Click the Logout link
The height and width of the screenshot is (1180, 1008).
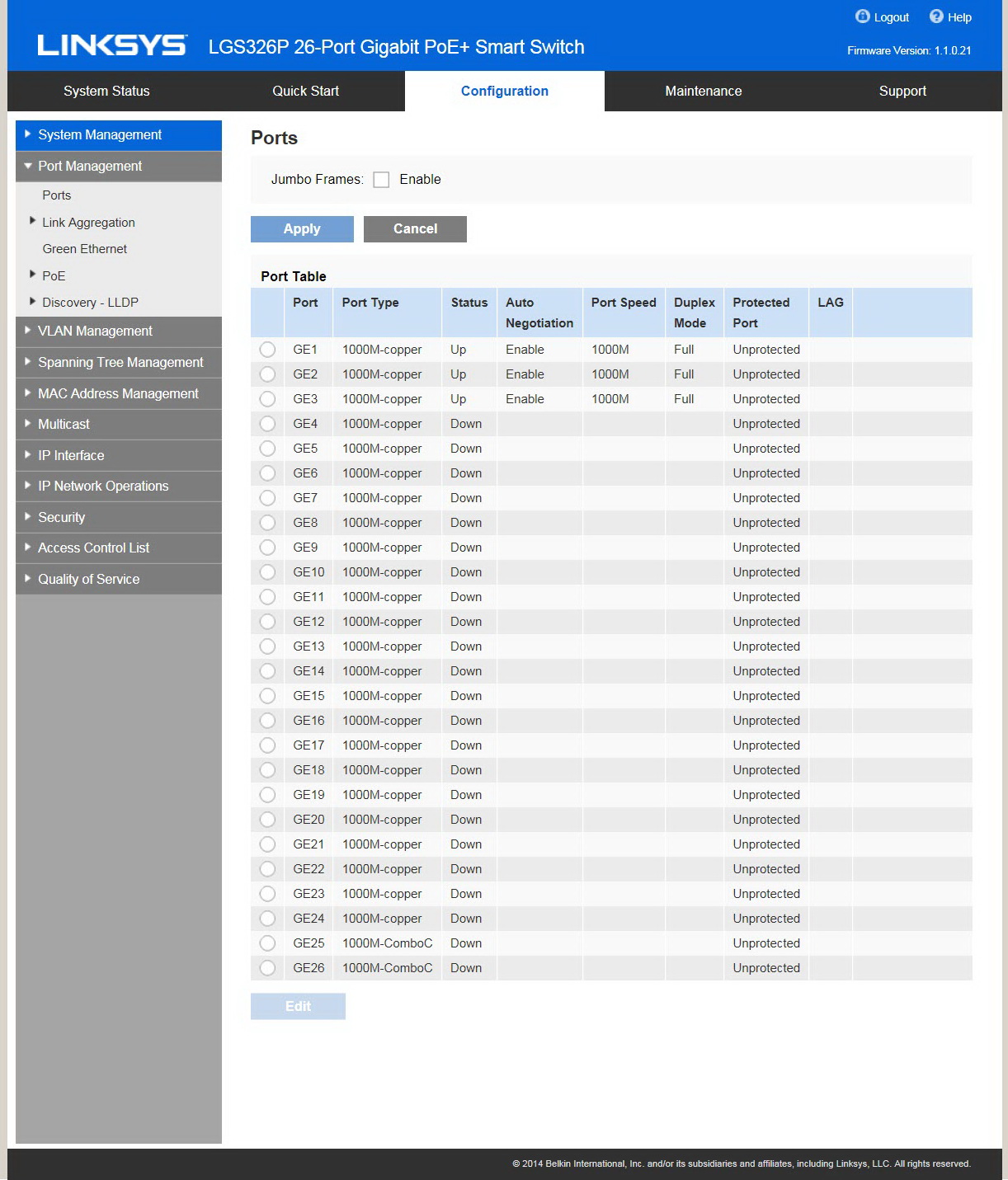(x=892, y=17)
